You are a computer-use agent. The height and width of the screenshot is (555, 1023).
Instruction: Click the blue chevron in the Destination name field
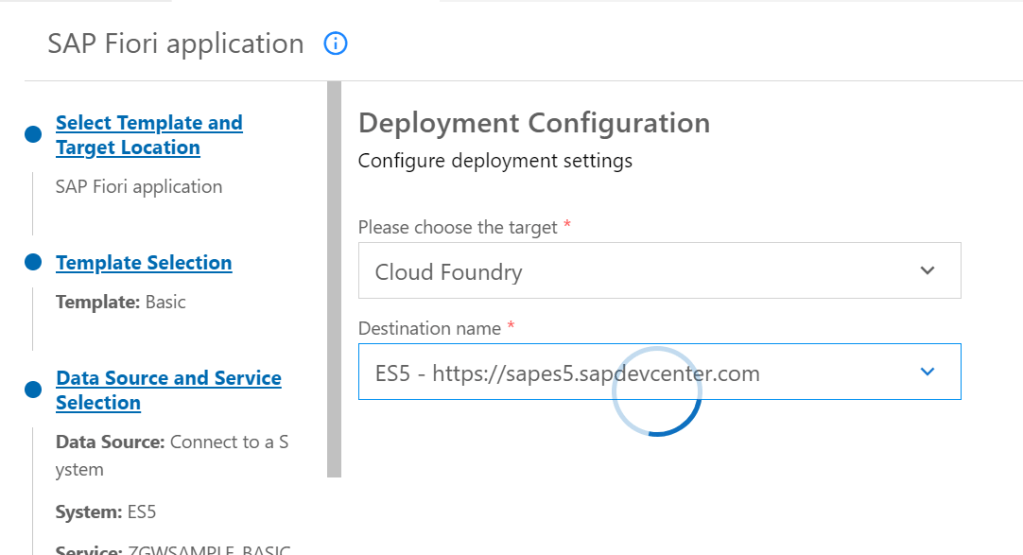[x=927, y=372]
